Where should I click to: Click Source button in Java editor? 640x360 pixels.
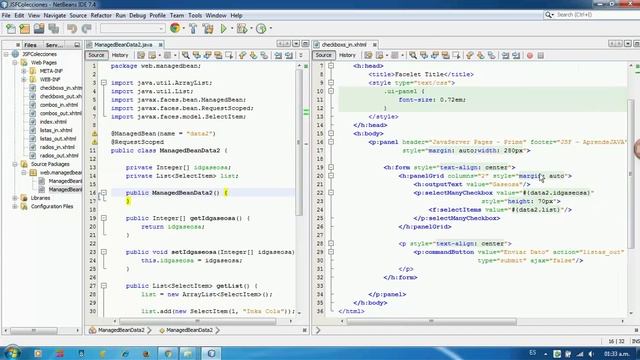tap(96, 55)
